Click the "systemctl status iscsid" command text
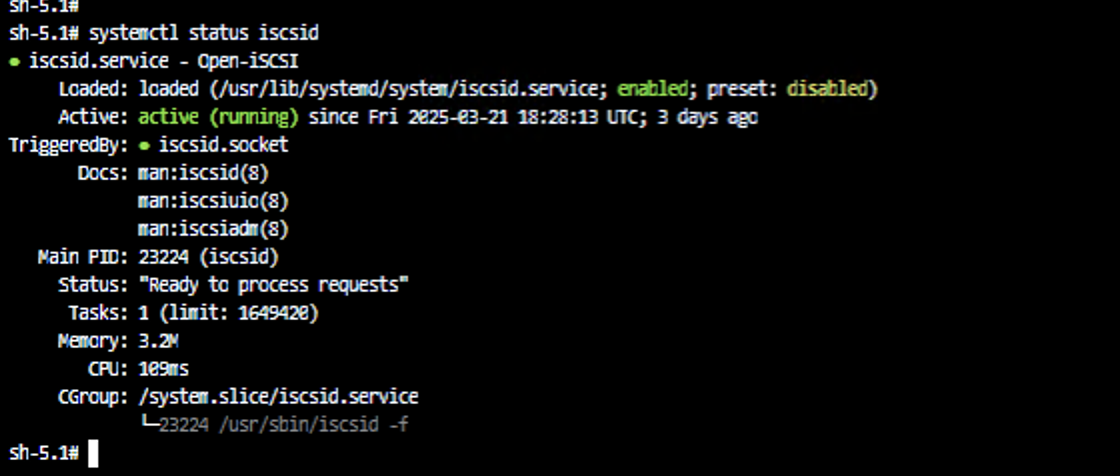 (203, 33)
